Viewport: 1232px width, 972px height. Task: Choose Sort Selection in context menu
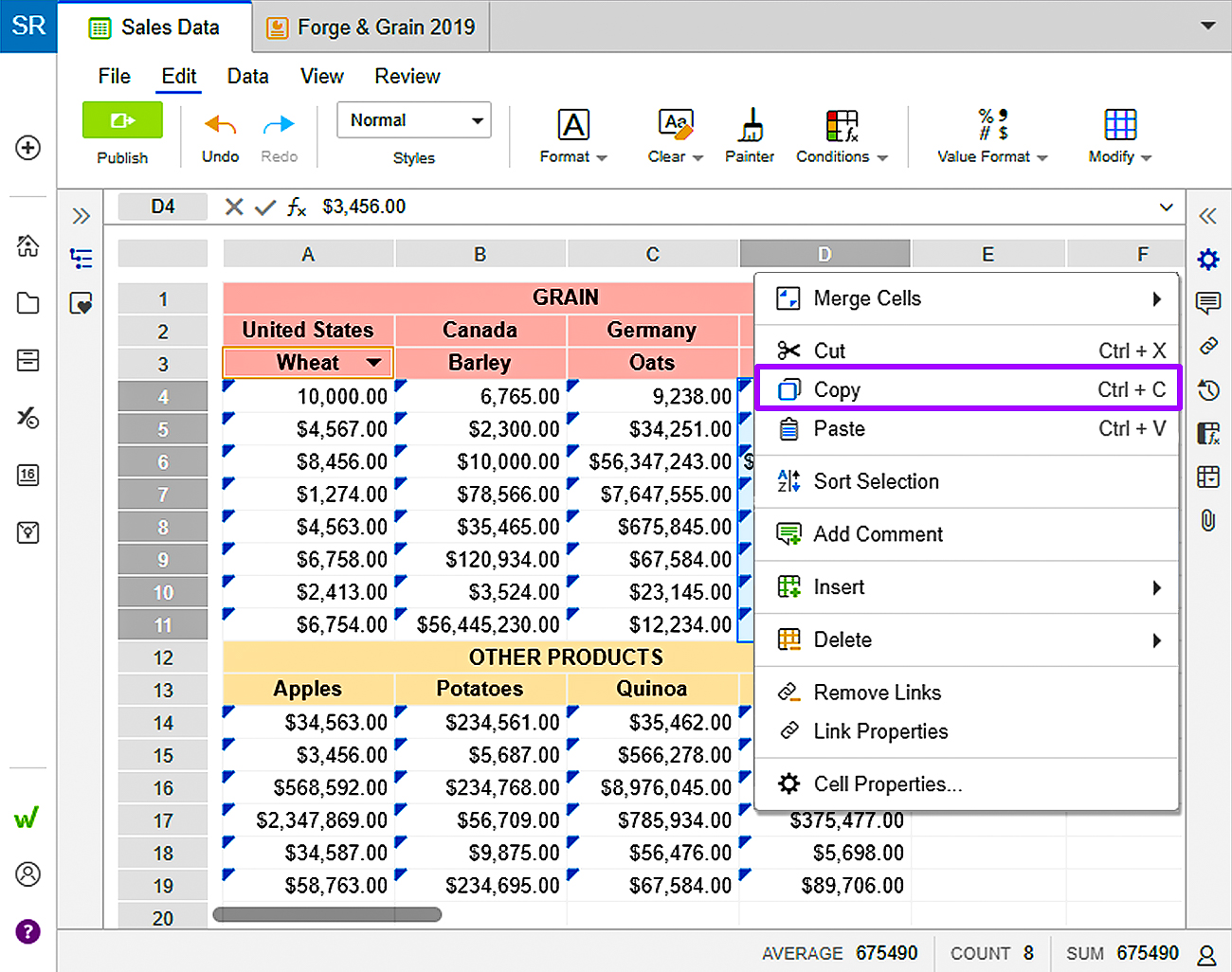[x=876, y=481]
